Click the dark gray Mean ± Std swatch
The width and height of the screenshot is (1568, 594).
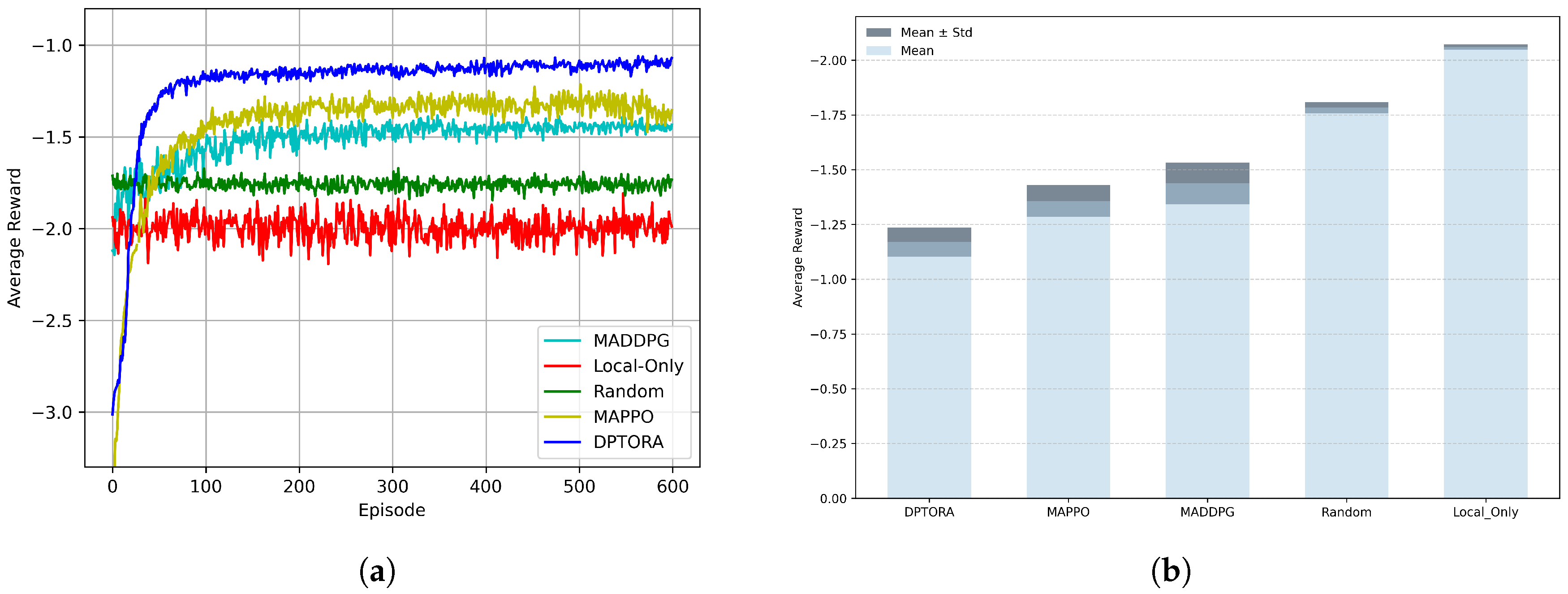click(x=879, y=32)
